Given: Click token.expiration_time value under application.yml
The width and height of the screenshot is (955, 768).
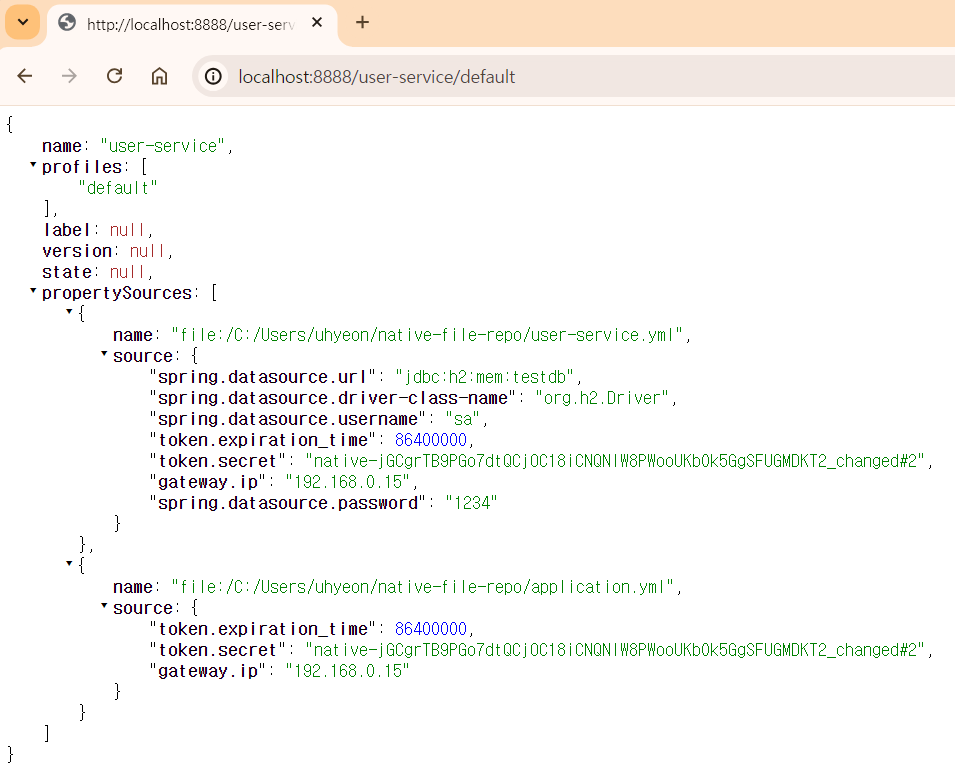Looking at the screenshot, I should pyautogui.click(x=431, y=629).
